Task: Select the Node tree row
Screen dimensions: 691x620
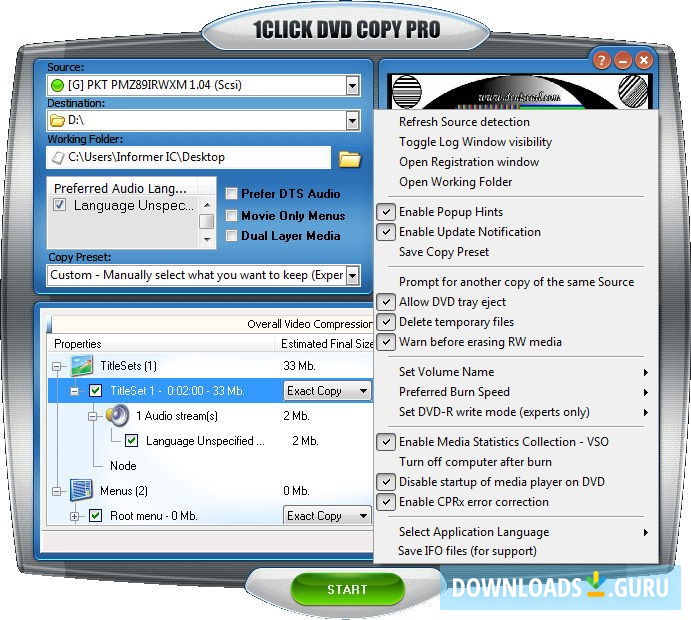Action: coord(123,466)
